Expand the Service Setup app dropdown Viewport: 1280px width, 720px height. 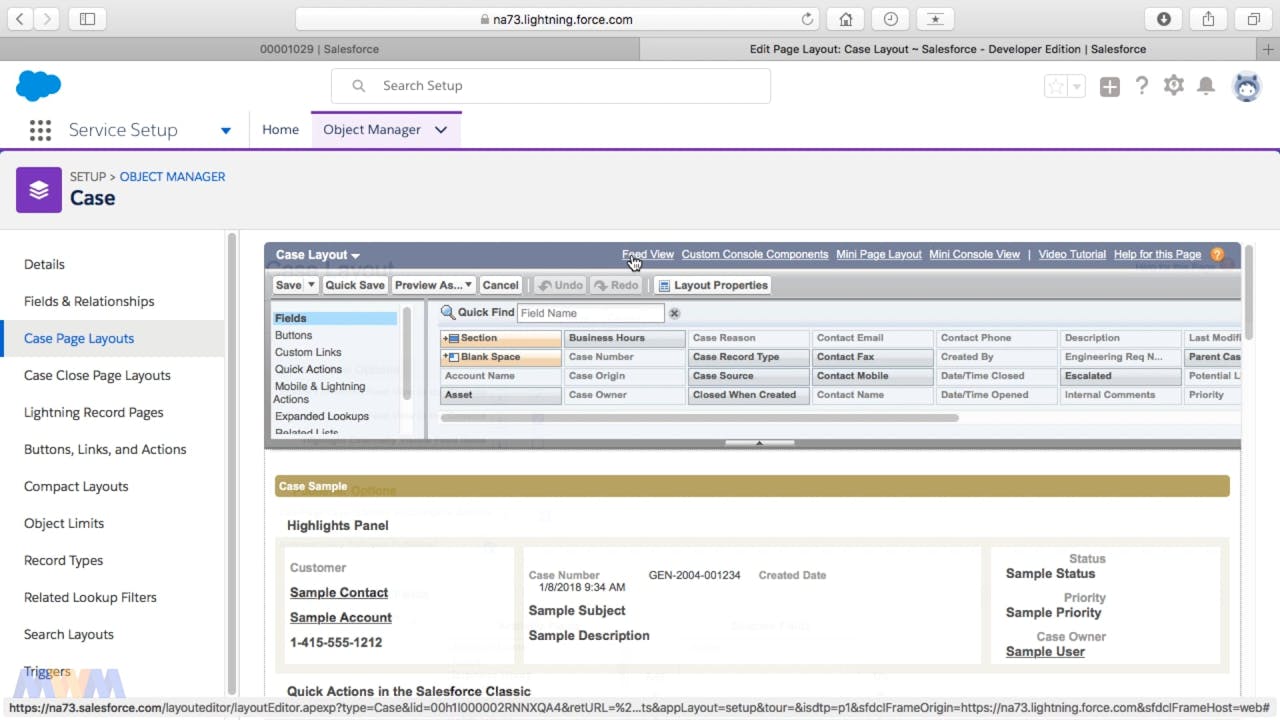pos(226,131)
